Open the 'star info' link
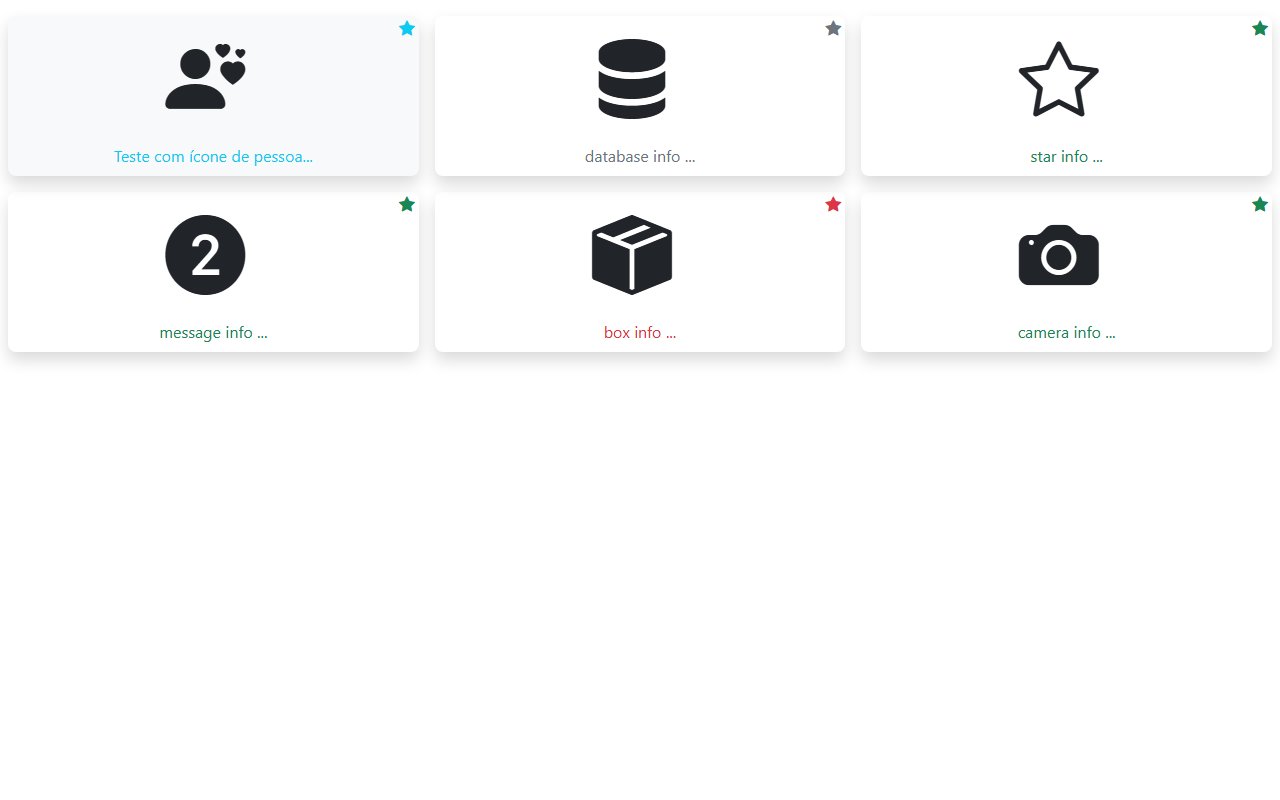This screenshot has width=1280, height=800. pyautogui.click(x=1066, y=156)
